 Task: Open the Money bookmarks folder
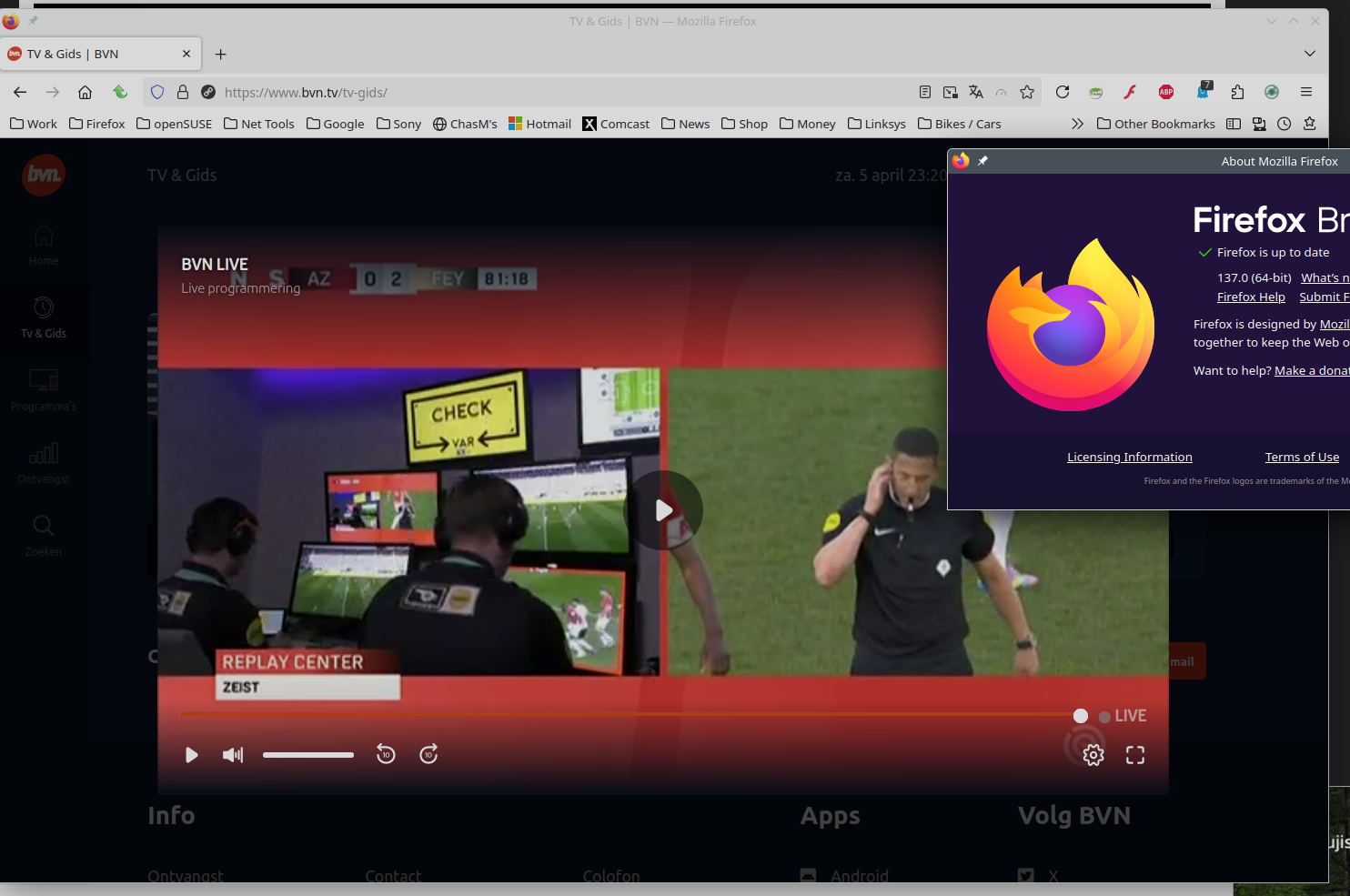(x=807, y=124)
